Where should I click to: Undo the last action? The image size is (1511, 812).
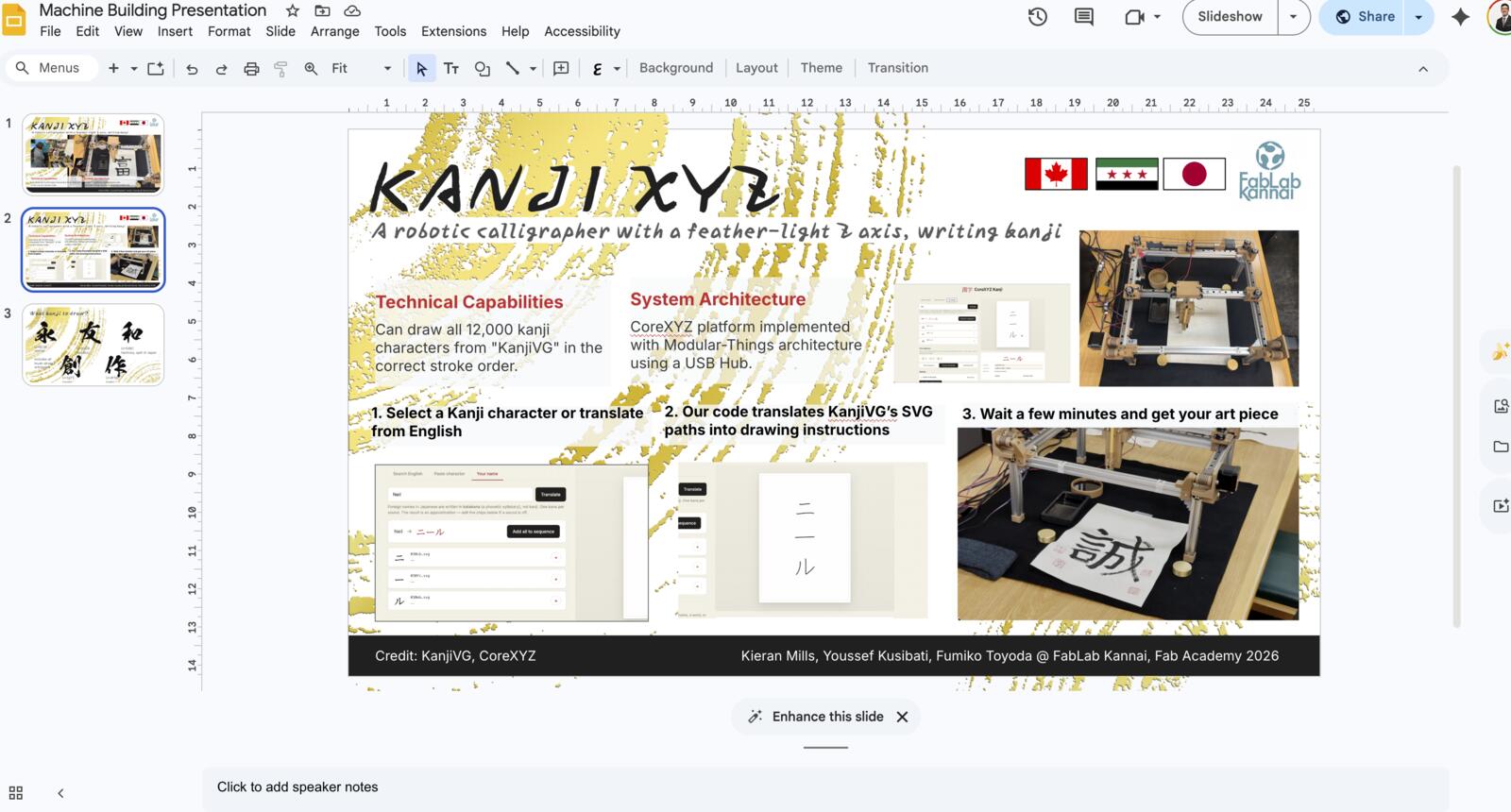(192, 68)
